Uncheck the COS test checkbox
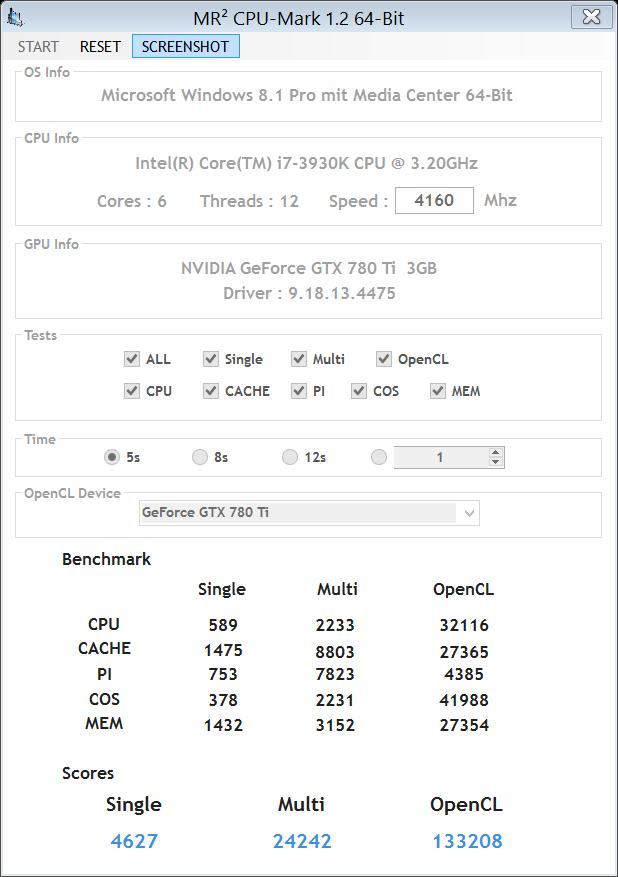Viewport: 618px width, 877px height. click(x=359, y=391)
